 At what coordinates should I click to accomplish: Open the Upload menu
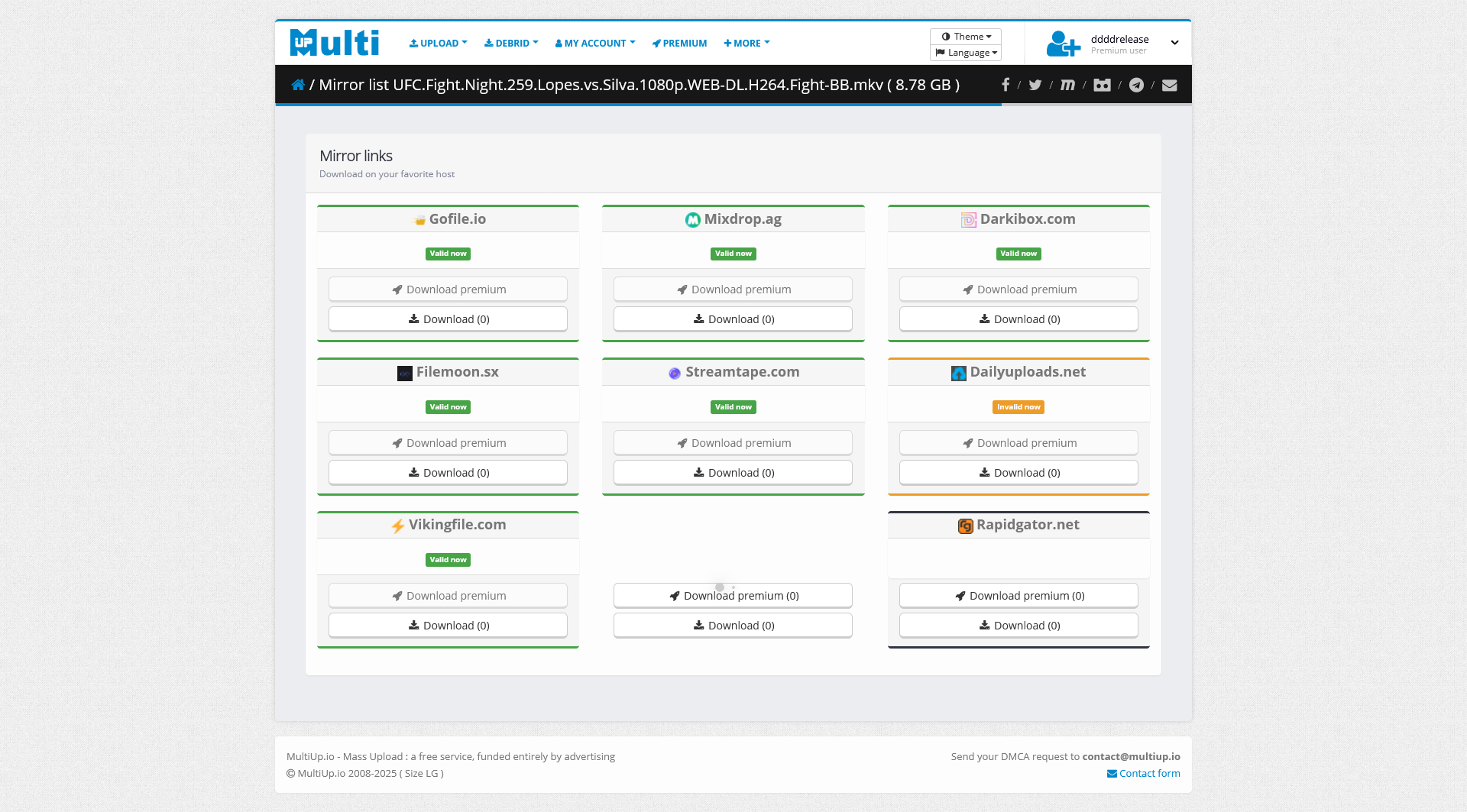[x=438, y=43]
